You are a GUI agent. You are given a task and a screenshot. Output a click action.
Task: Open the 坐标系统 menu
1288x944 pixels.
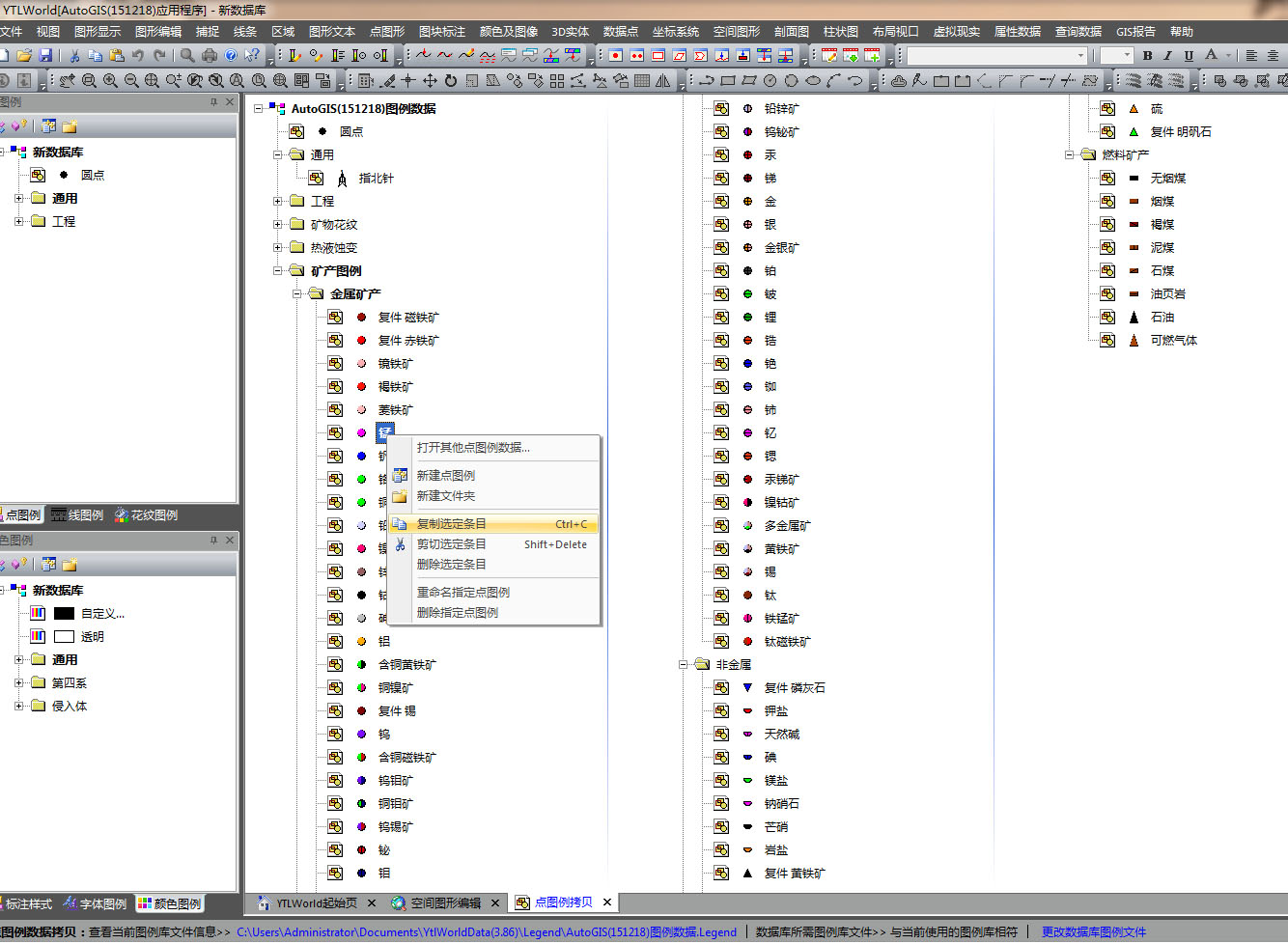point(676,32)
